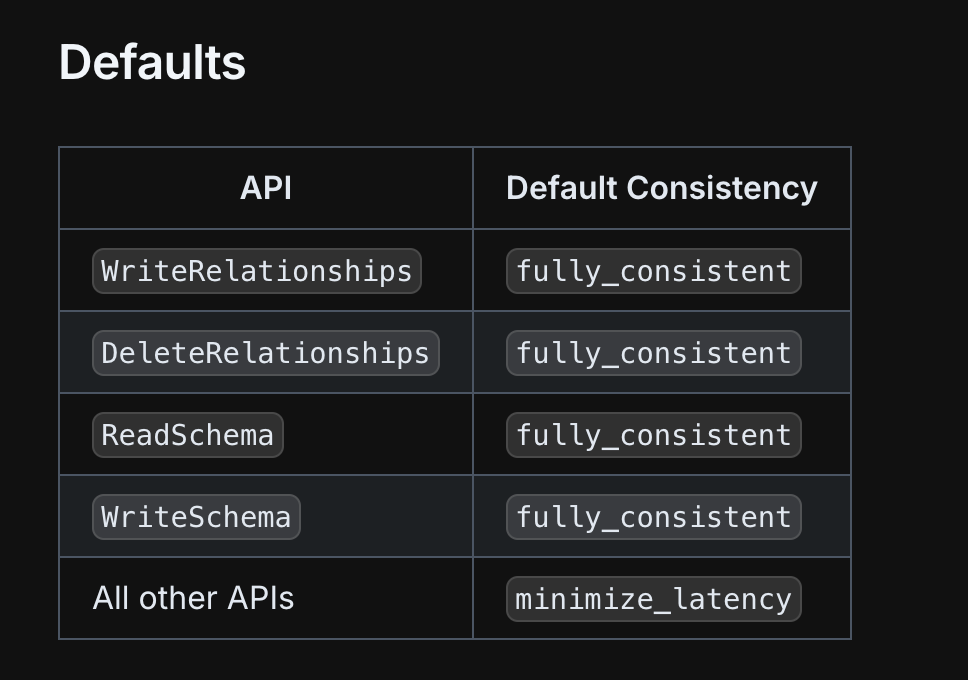
Task: Click the word APIs in the last row
Action: [261, 598]
